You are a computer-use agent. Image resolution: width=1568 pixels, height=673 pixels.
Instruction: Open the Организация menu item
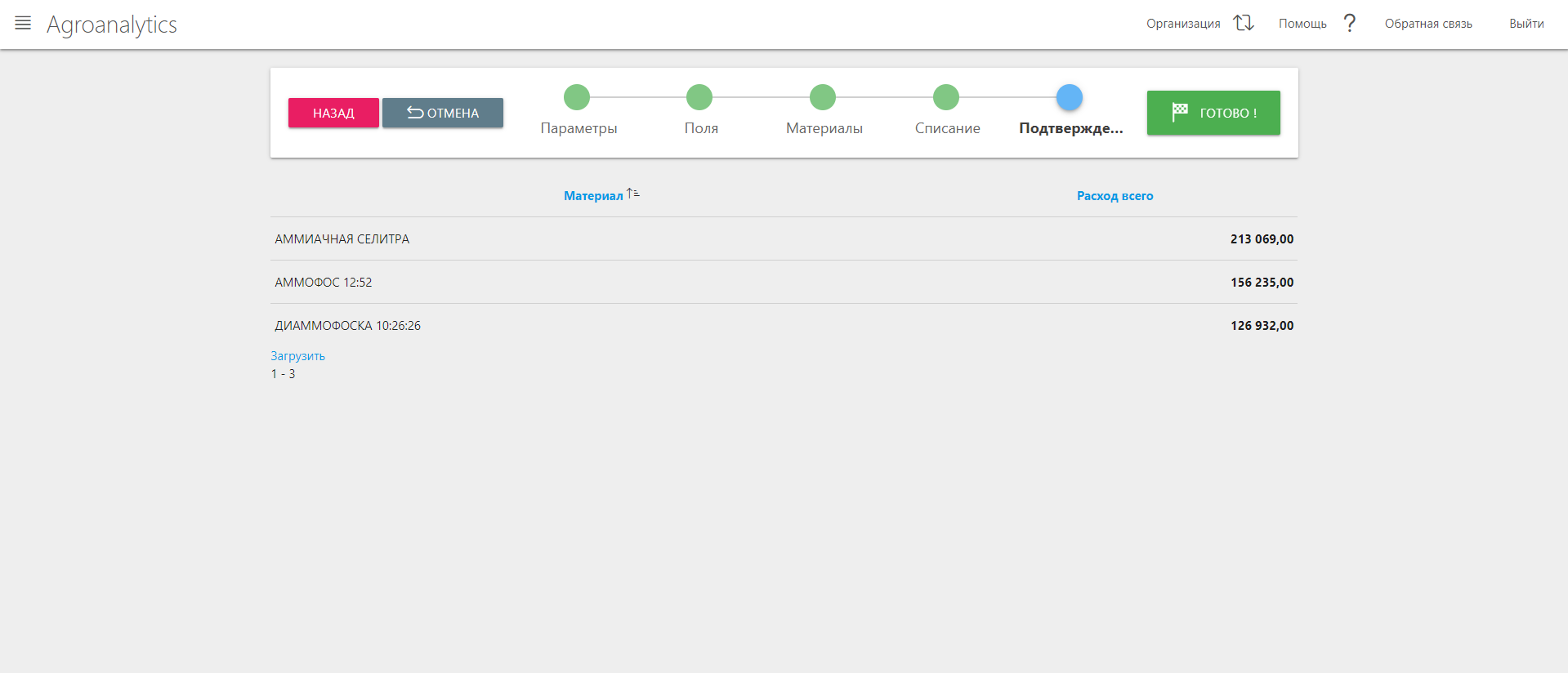pyautogui.click(x=1182, y=24)
